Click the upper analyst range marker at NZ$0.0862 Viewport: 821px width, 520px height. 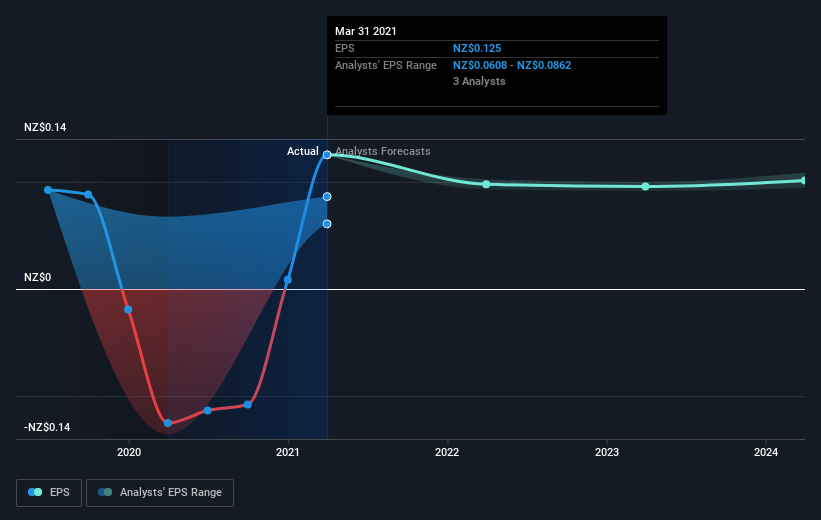[327, 196]
